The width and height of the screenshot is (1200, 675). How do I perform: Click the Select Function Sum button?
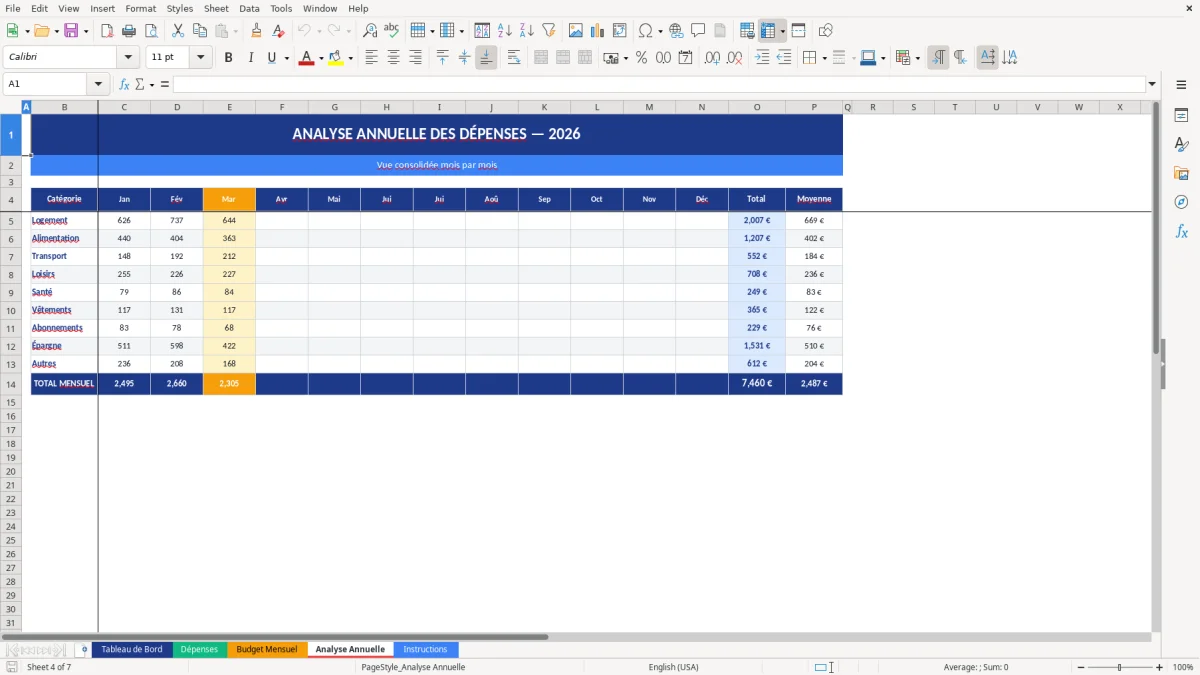click(139, 84)
